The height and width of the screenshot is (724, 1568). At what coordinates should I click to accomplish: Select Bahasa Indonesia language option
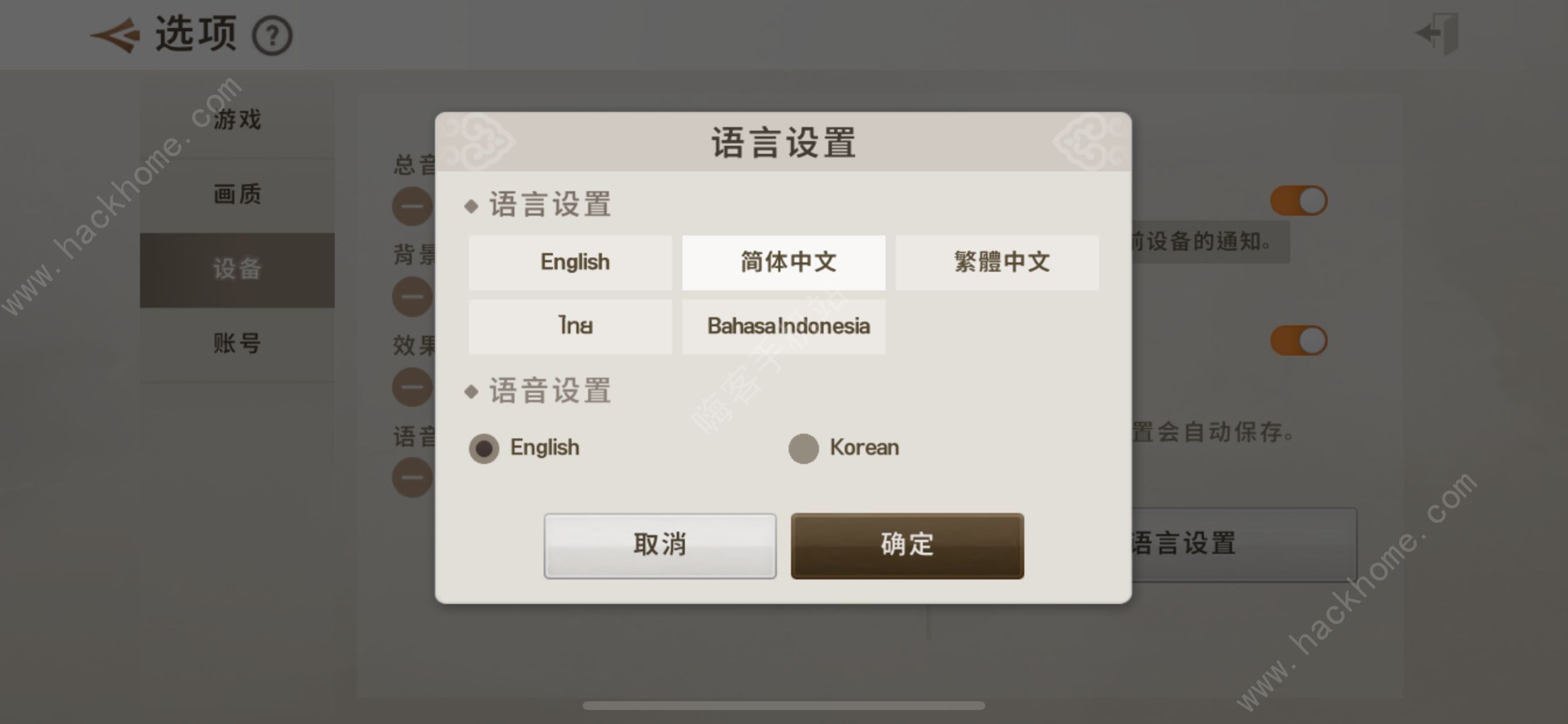point(784,326)
